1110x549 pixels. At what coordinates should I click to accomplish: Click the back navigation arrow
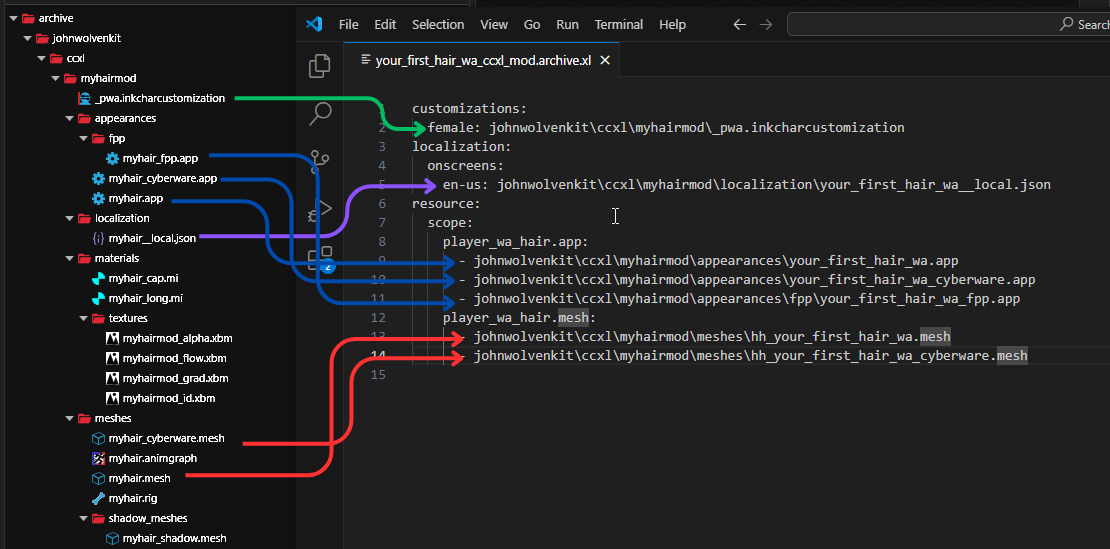pyautogui.click(x=739, y=24)
